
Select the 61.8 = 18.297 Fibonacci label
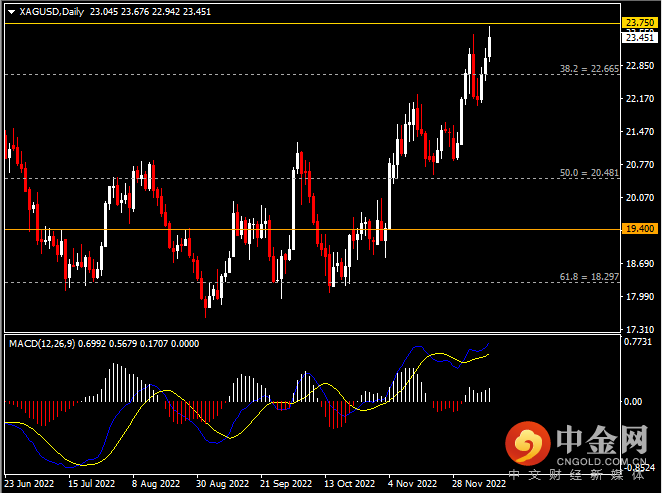pyautogui.click(x=590, y=276)
